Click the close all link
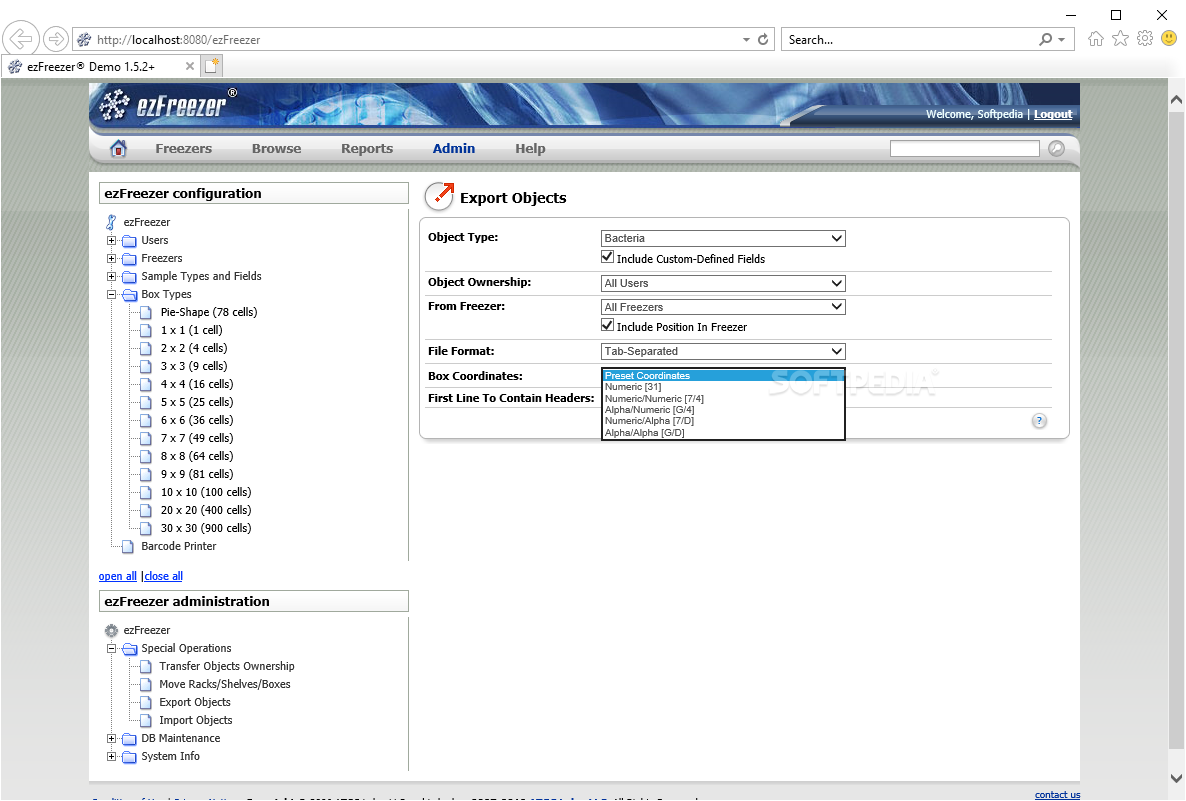 point(163,576)
